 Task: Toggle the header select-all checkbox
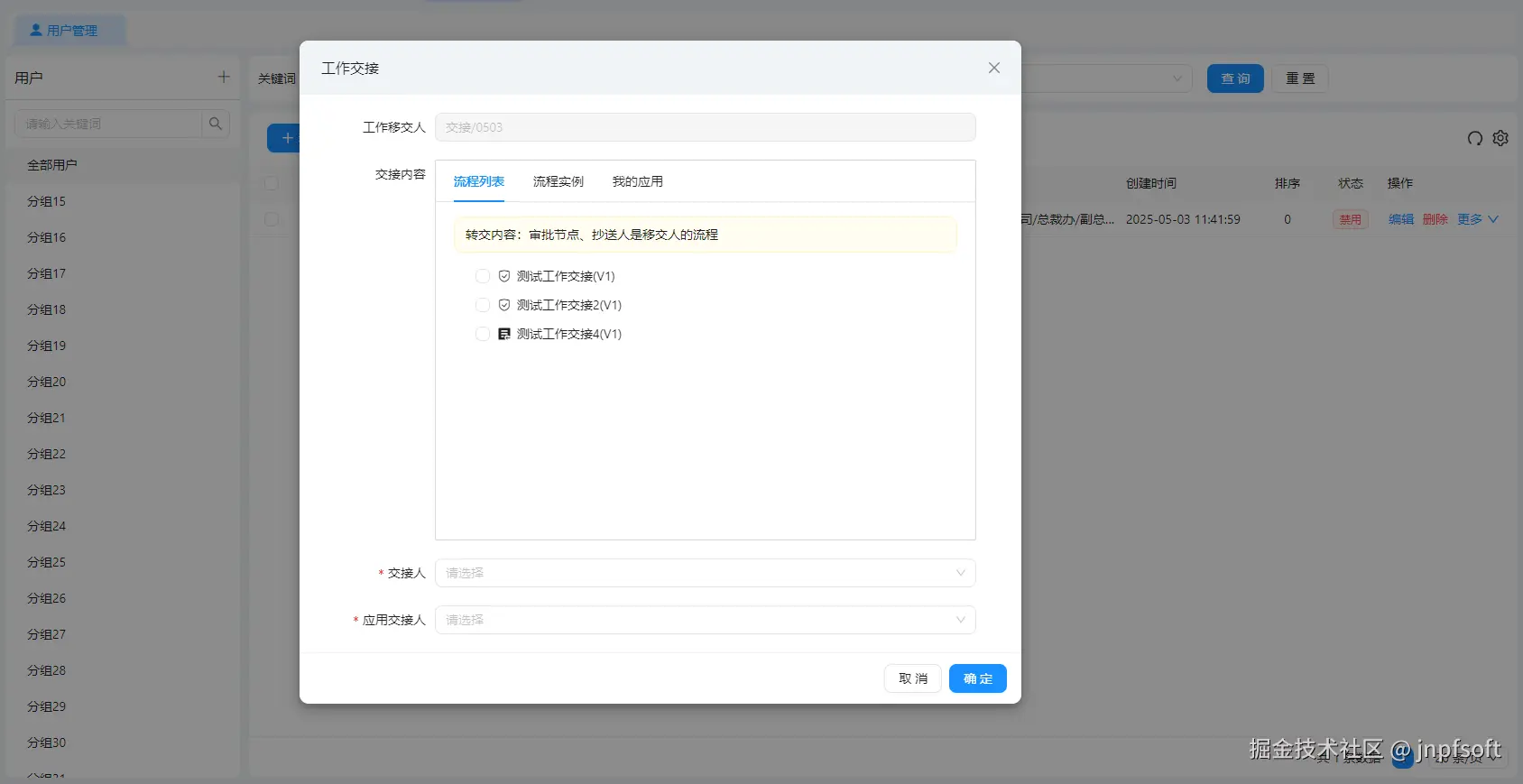pos(272,183)
